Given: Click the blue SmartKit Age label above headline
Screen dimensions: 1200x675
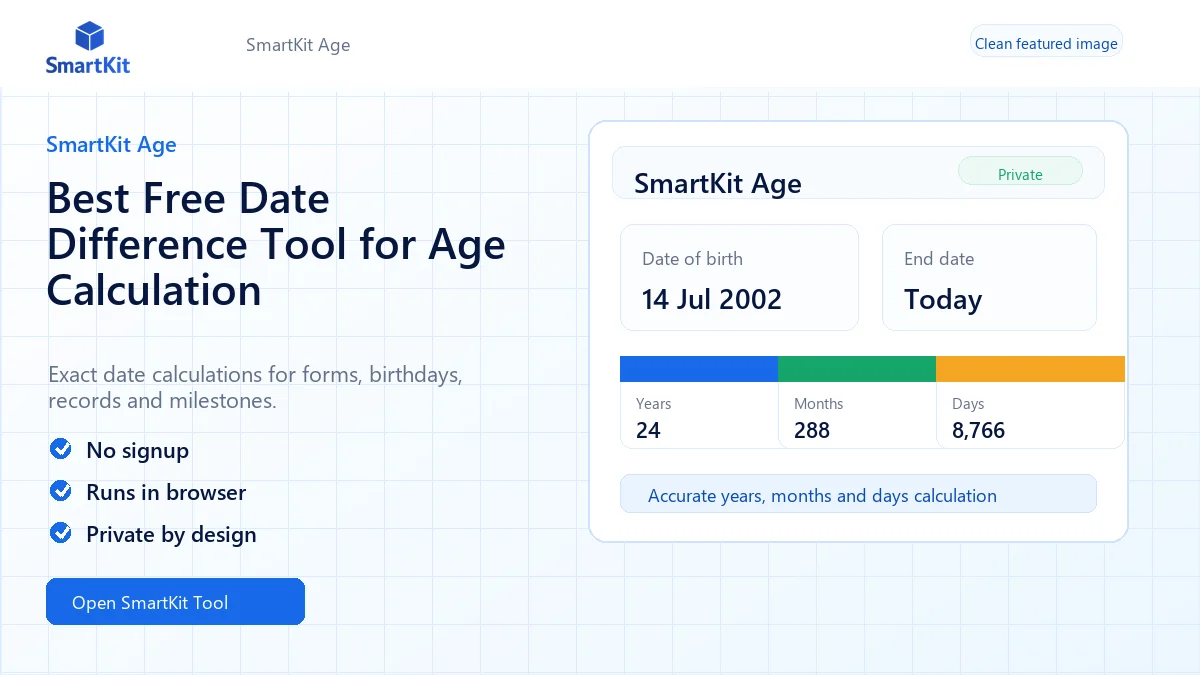Looking at the screenshot, I should (111, 145).
